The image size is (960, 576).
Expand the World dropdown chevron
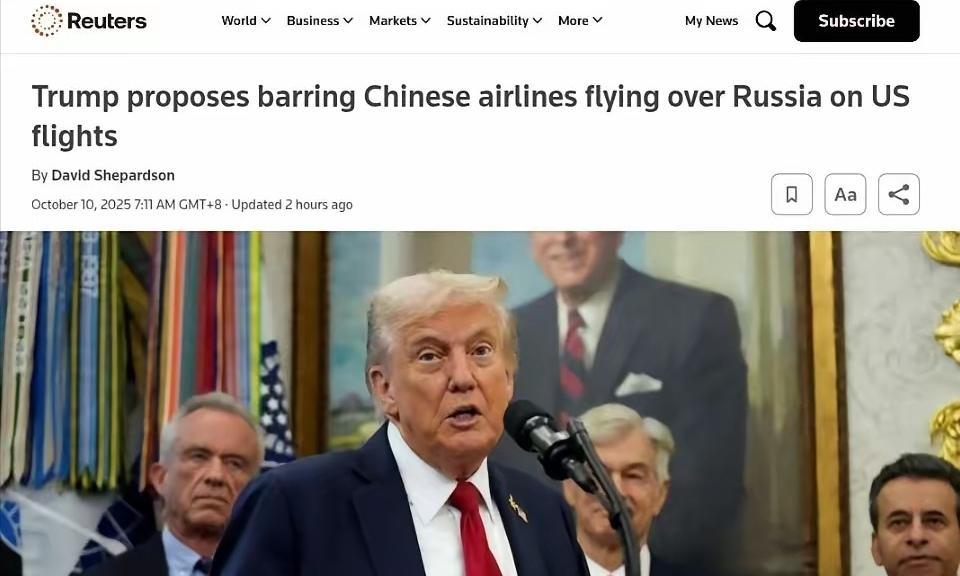(266, 21)
